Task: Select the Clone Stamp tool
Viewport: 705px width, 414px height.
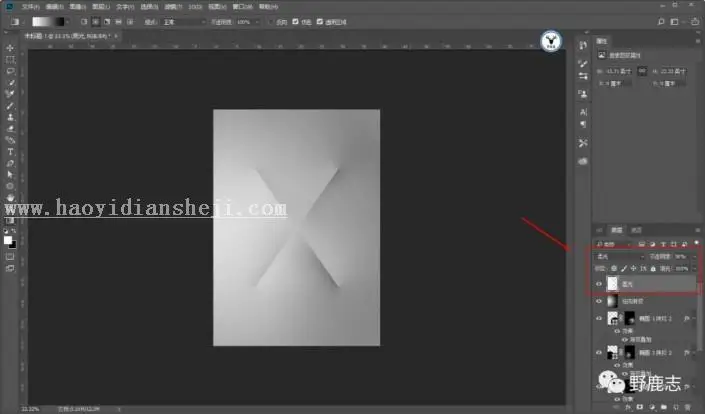Action: coord(10,117)
